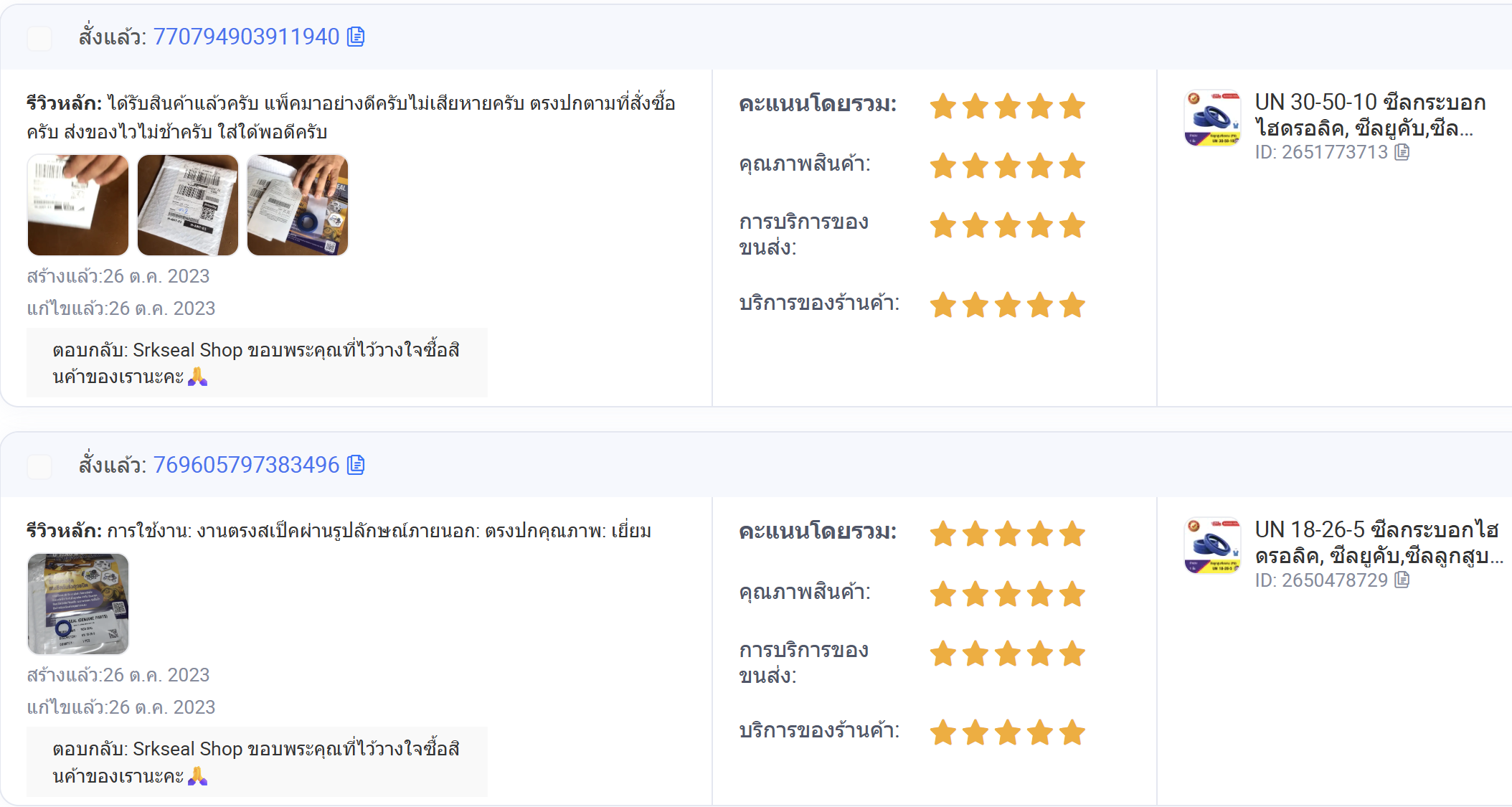Image resolution: width=1512 pixels, height=807 pixels.
Task: Select checkbox for order 769605797383496
Action: pos(39,466)
